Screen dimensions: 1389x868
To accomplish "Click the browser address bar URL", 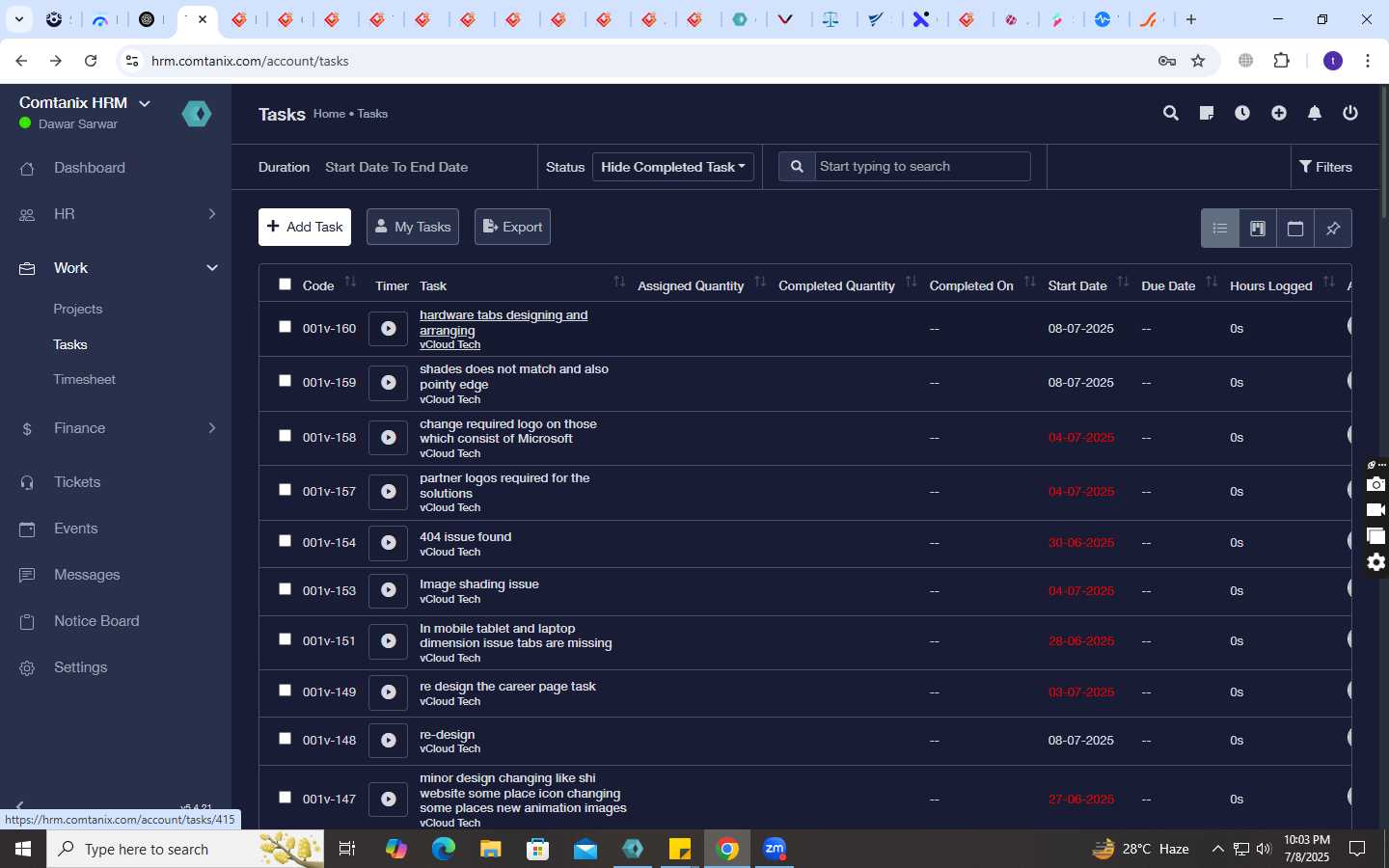I will tap(250, 61).
